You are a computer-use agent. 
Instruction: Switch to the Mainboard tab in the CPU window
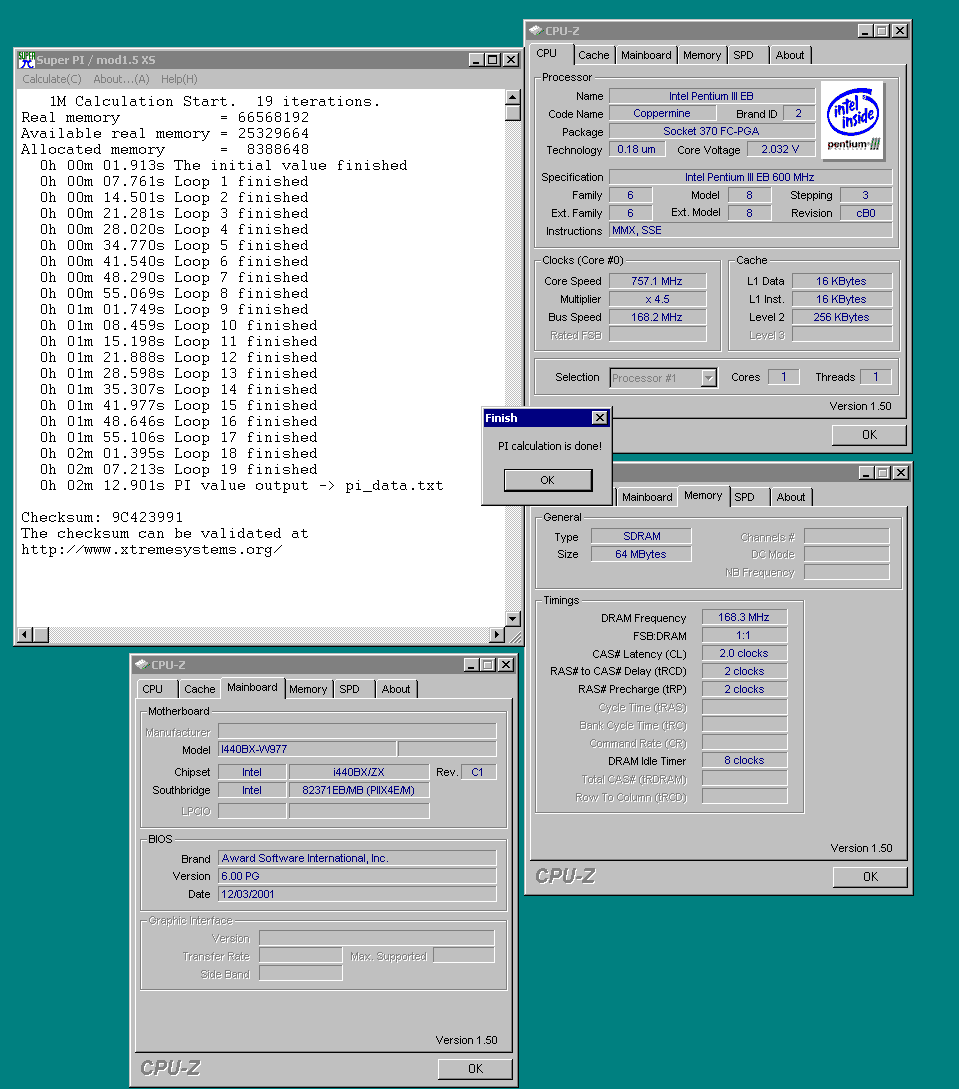646,55
